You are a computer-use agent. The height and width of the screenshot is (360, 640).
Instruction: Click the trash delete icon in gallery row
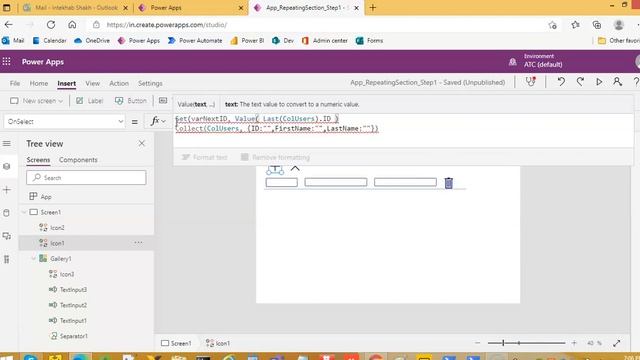[449, 183]
